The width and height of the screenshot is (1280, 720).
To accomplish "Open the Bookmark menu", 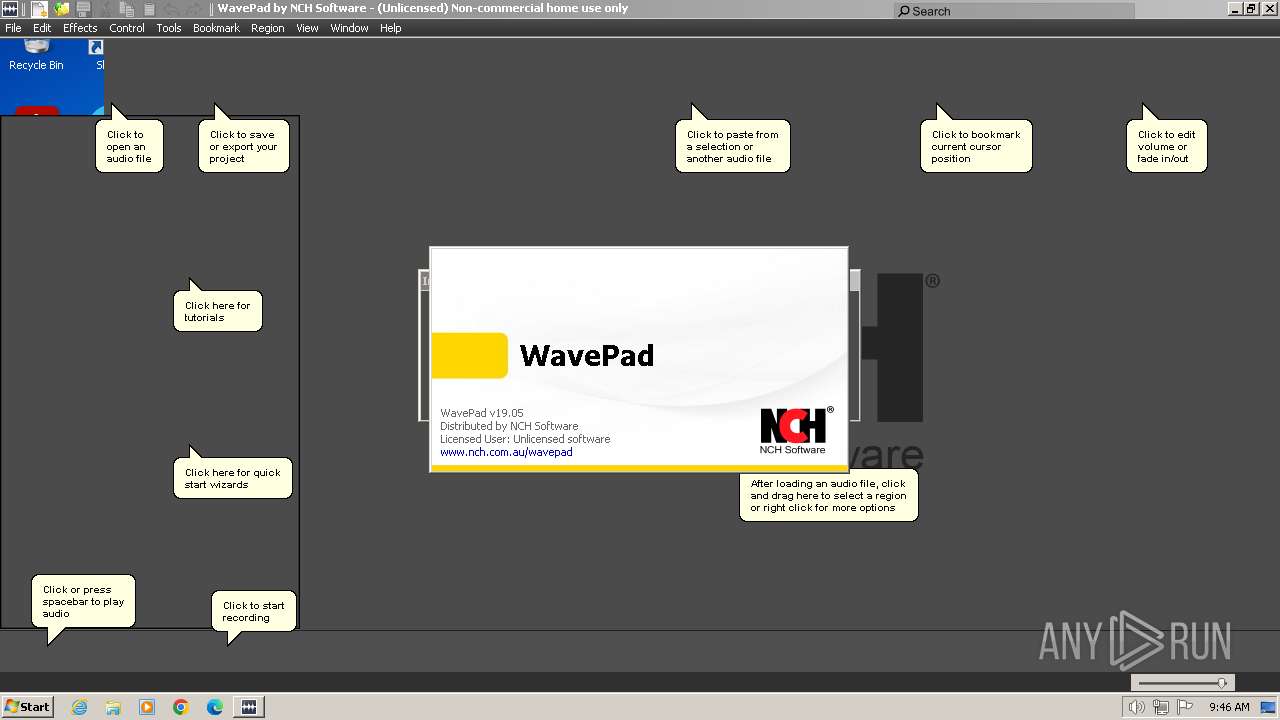I will click(x=216, y=28).
